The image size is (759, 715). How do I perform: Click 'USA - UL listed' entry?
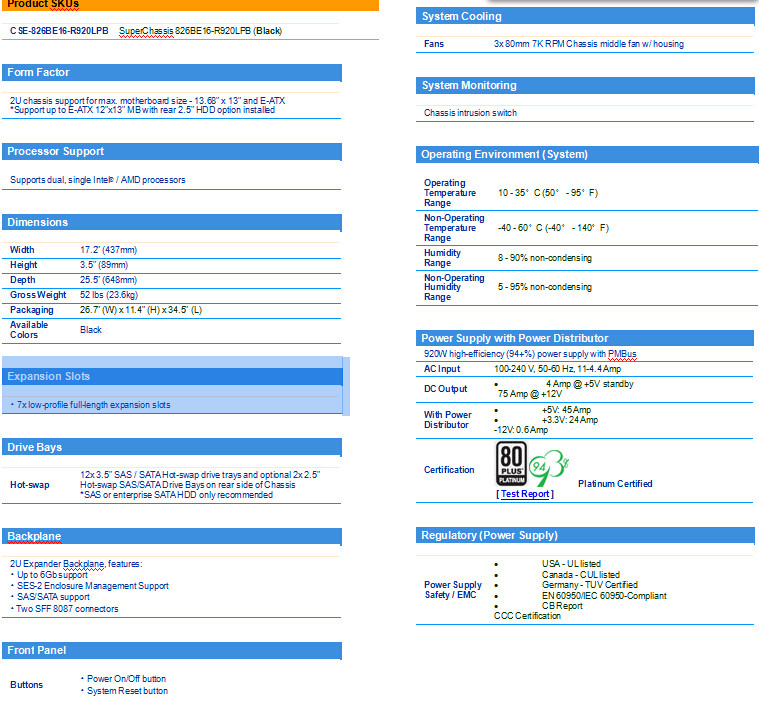(x=571, y=563)
